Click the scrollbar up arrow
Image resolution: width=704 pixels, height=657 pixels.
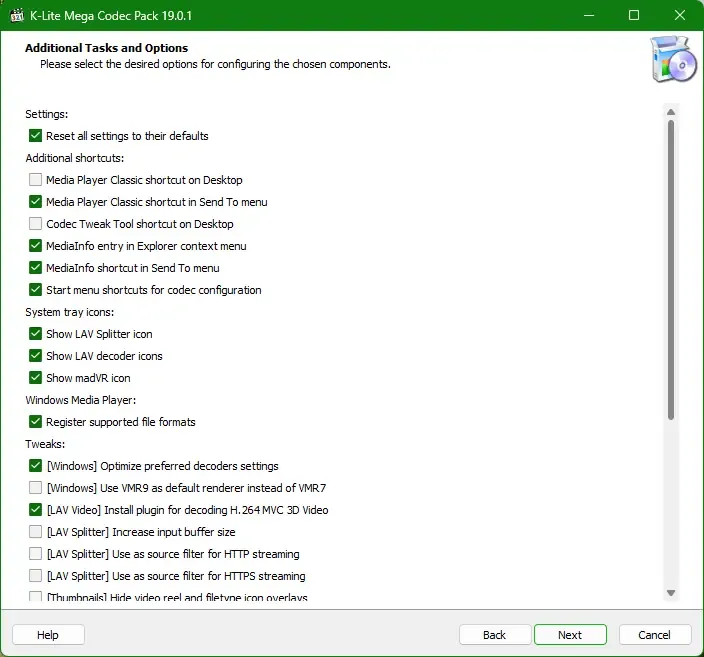(x=671, y=112)
